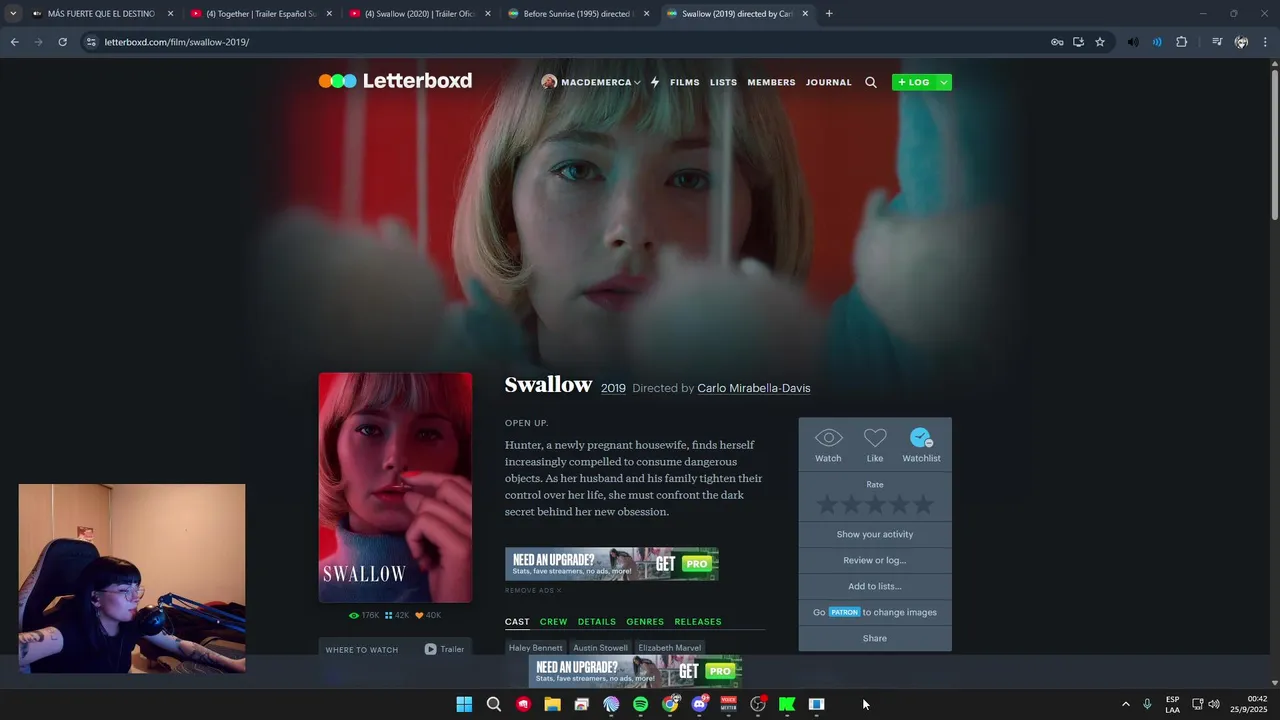Rate the film one star
Image resolution: width=1280 pixels, height=720 pixels.
pyautogui.click(x=827, y=505)
